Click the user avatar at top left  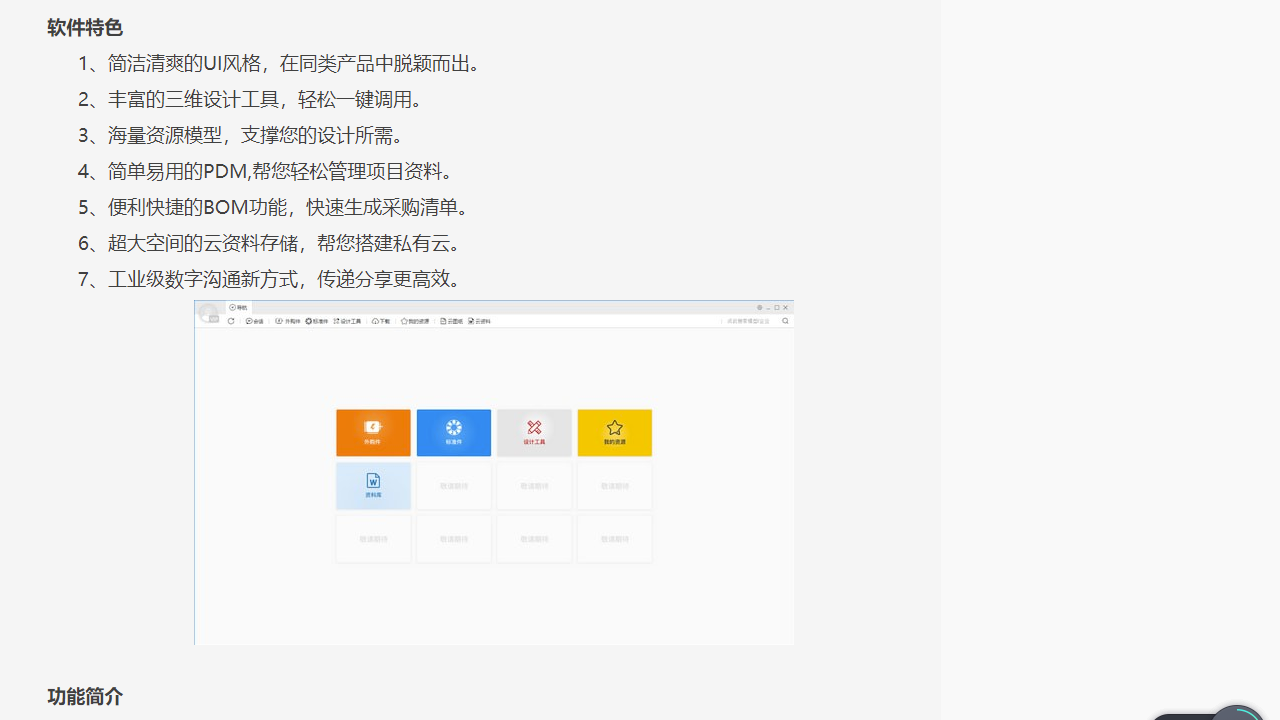pos(208,311)
